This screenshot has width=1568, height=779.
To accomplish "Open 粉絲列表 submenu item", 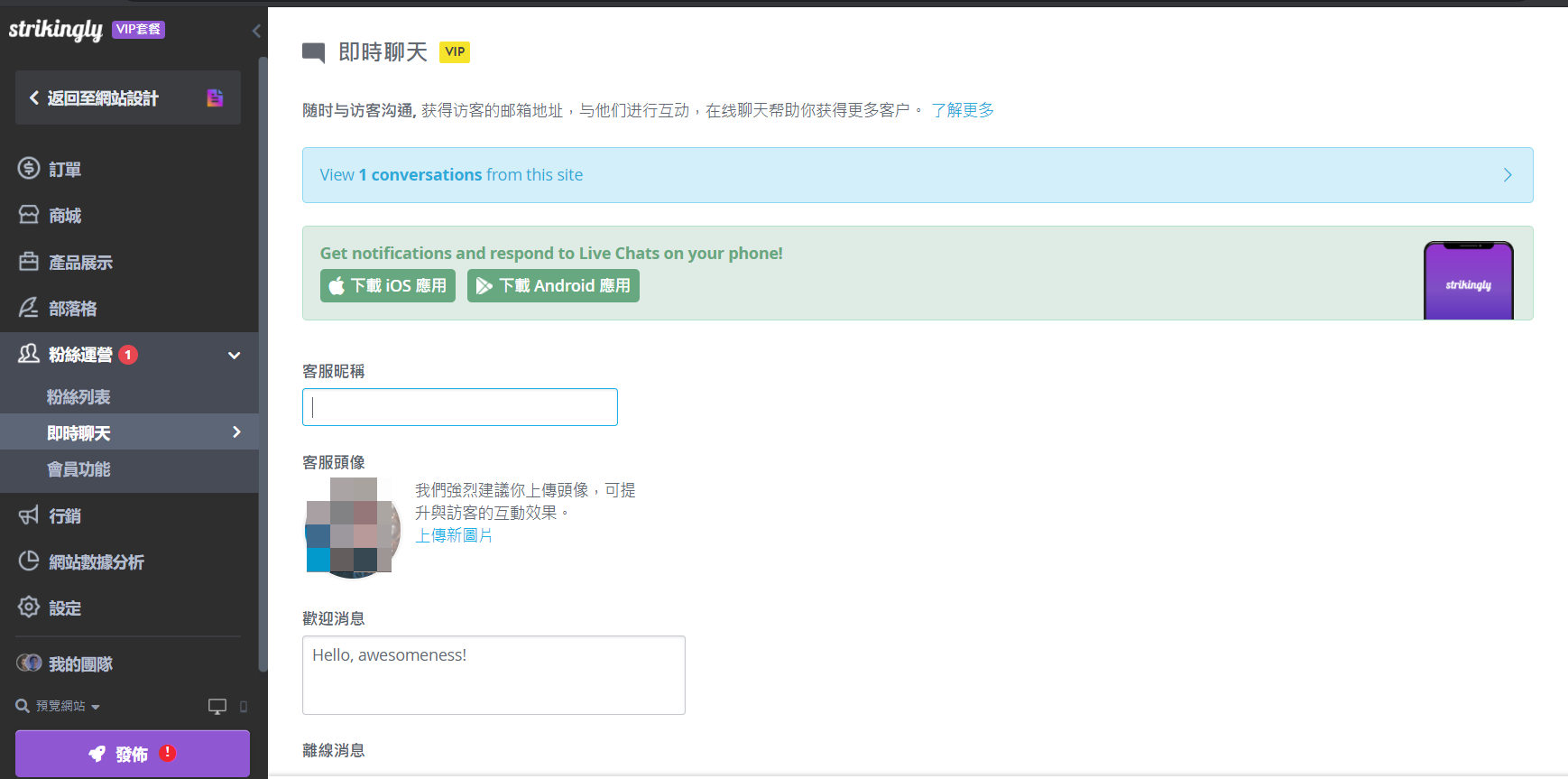I will (x=78, y=397).
